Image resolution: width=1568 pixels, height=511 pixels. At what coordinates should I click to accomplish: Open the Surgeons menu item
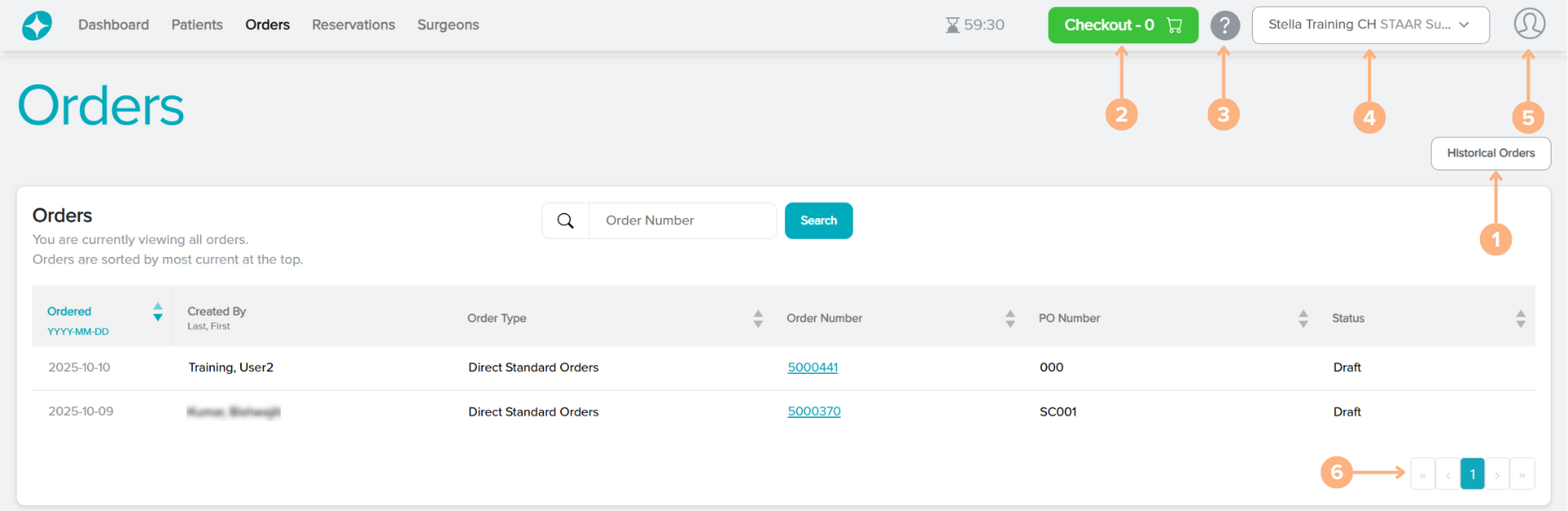point(448,24)
